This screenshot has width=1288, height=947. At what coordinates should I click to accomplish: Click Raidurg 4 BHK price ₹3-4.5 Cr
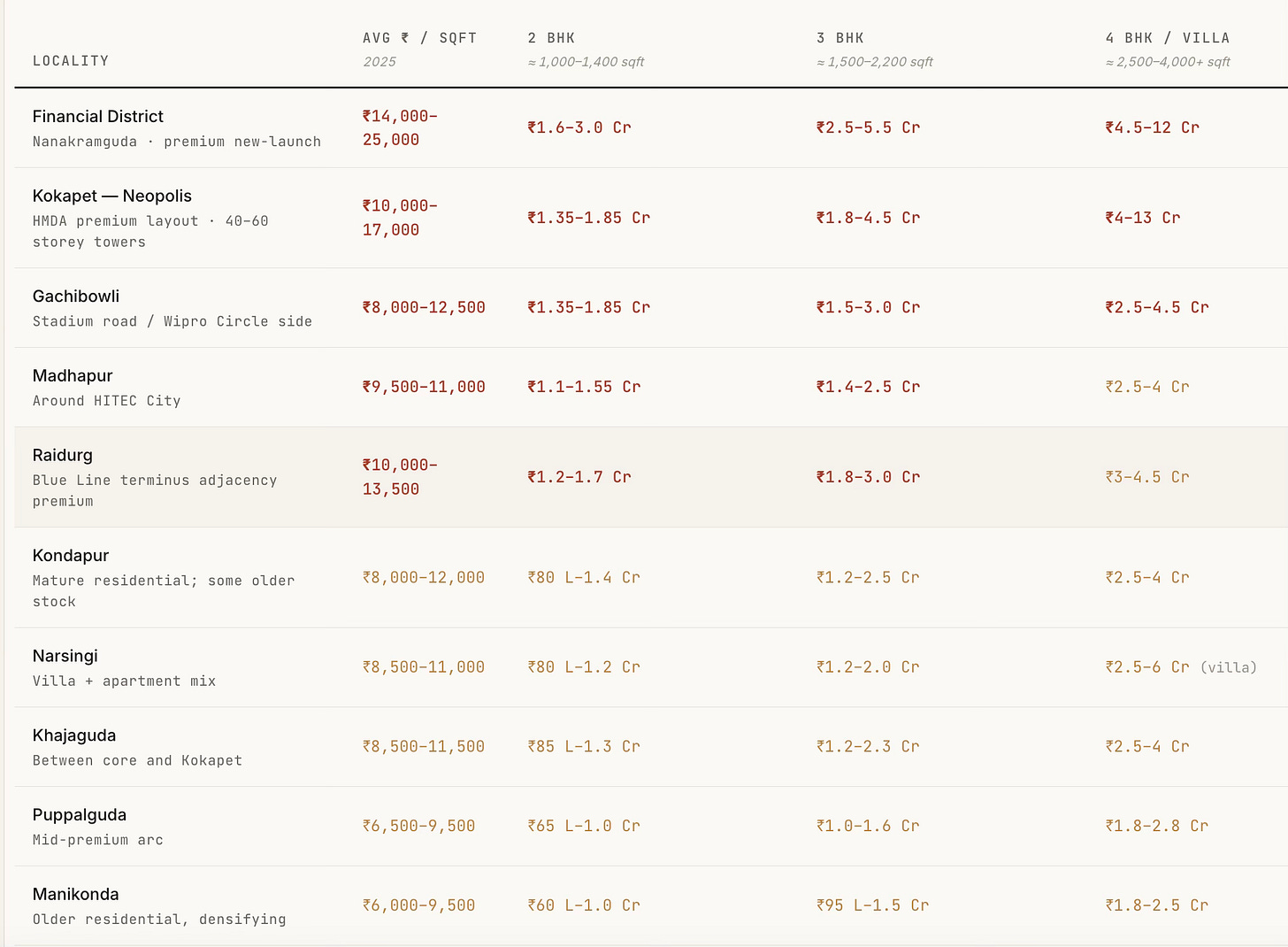point(1147,477)
